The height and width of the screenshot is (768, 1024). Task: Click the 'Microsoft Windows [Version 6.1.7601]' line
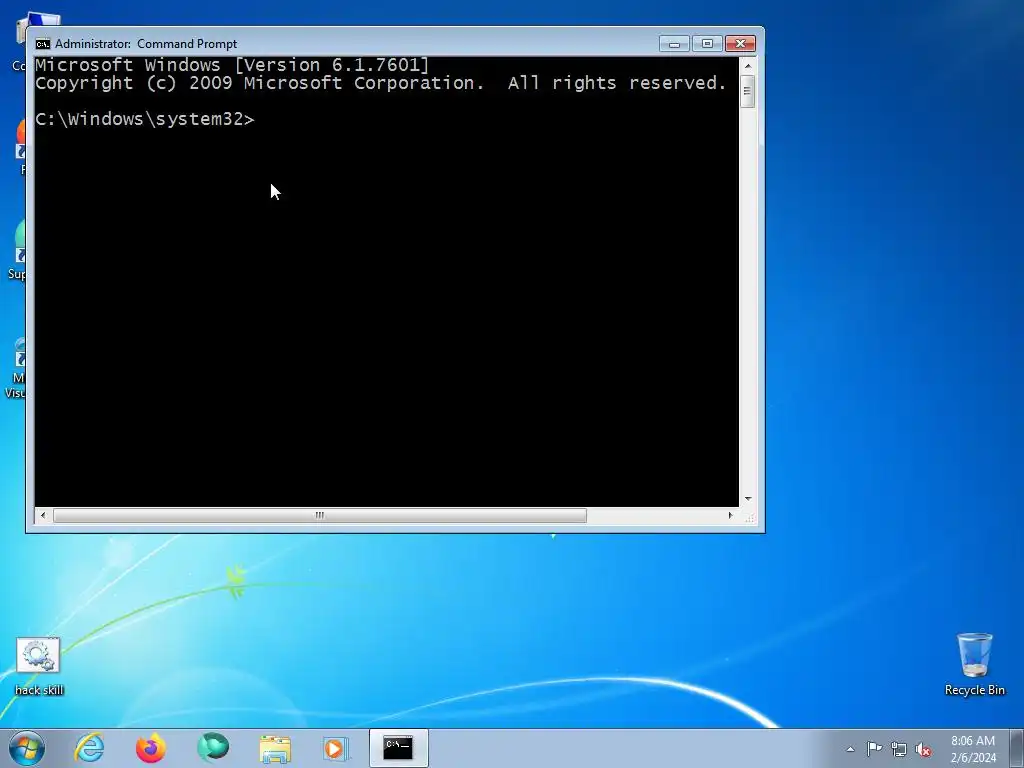coord(232,65)
